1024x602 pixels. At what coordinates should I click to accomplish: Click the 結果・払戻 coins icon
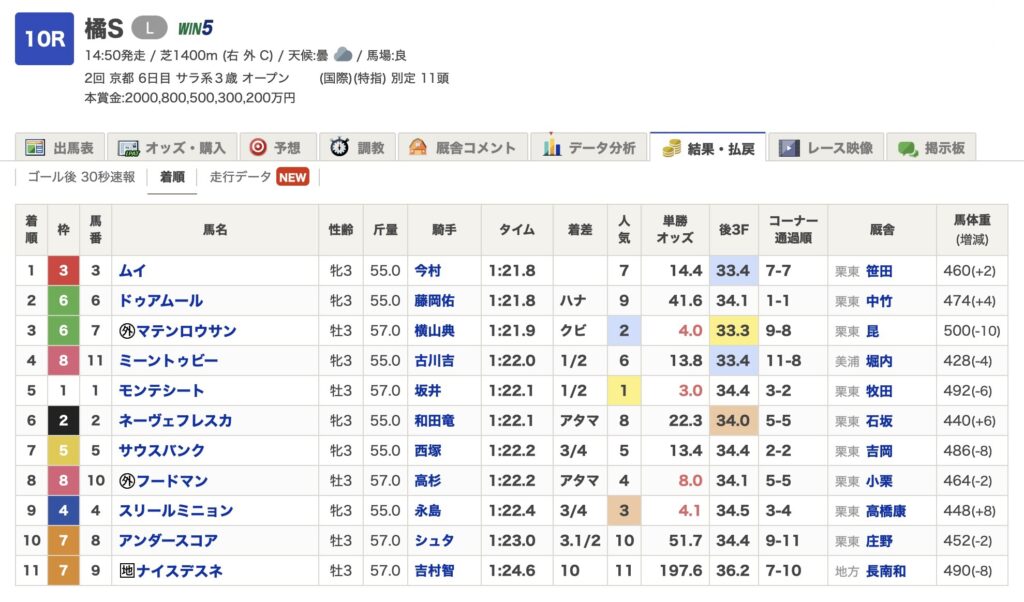pyautogui.click(x=671, y=149)
